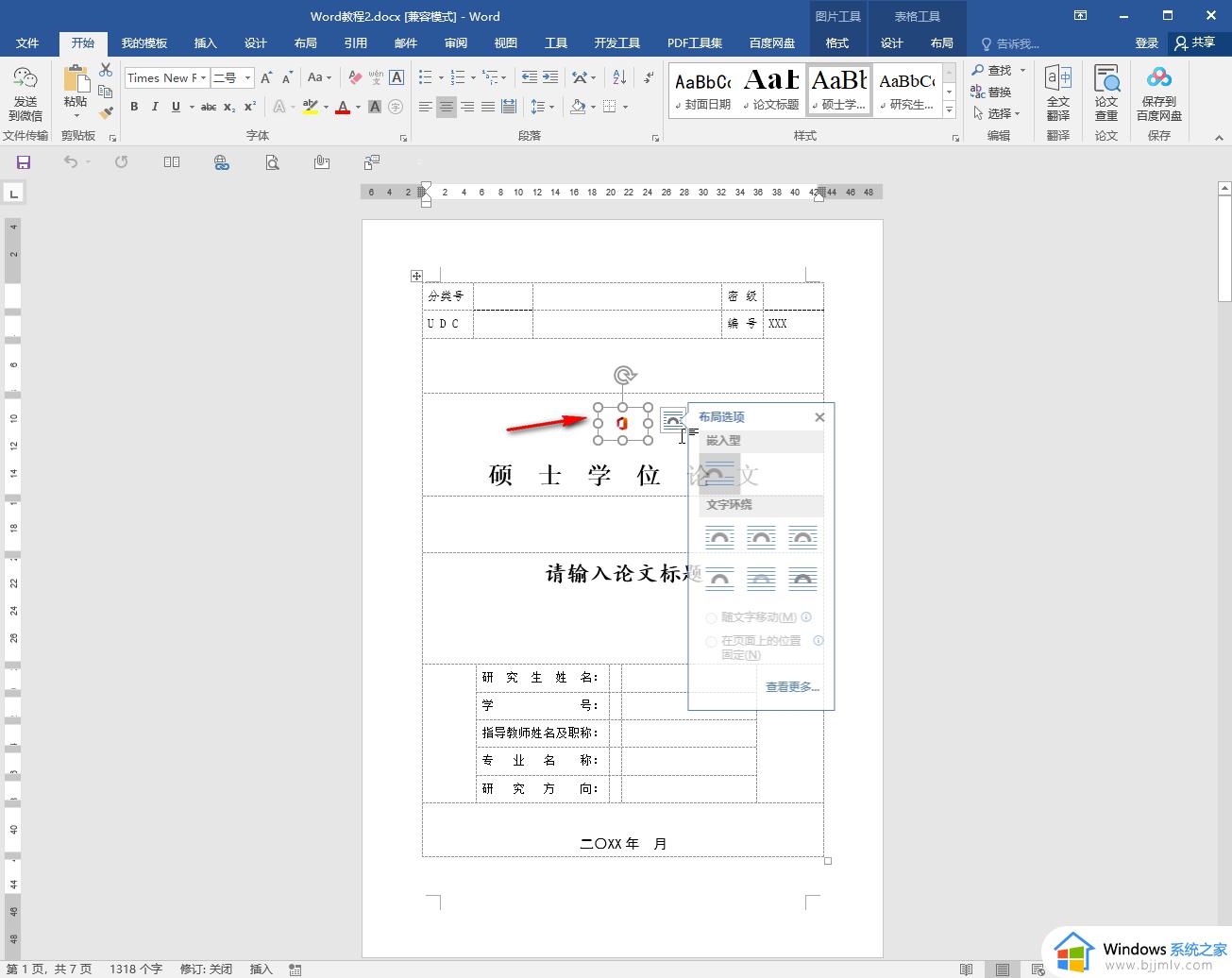Viewport: 1232px width, 978px height.
Task: Open the layout options icon beside image
Action: [672, 419]
